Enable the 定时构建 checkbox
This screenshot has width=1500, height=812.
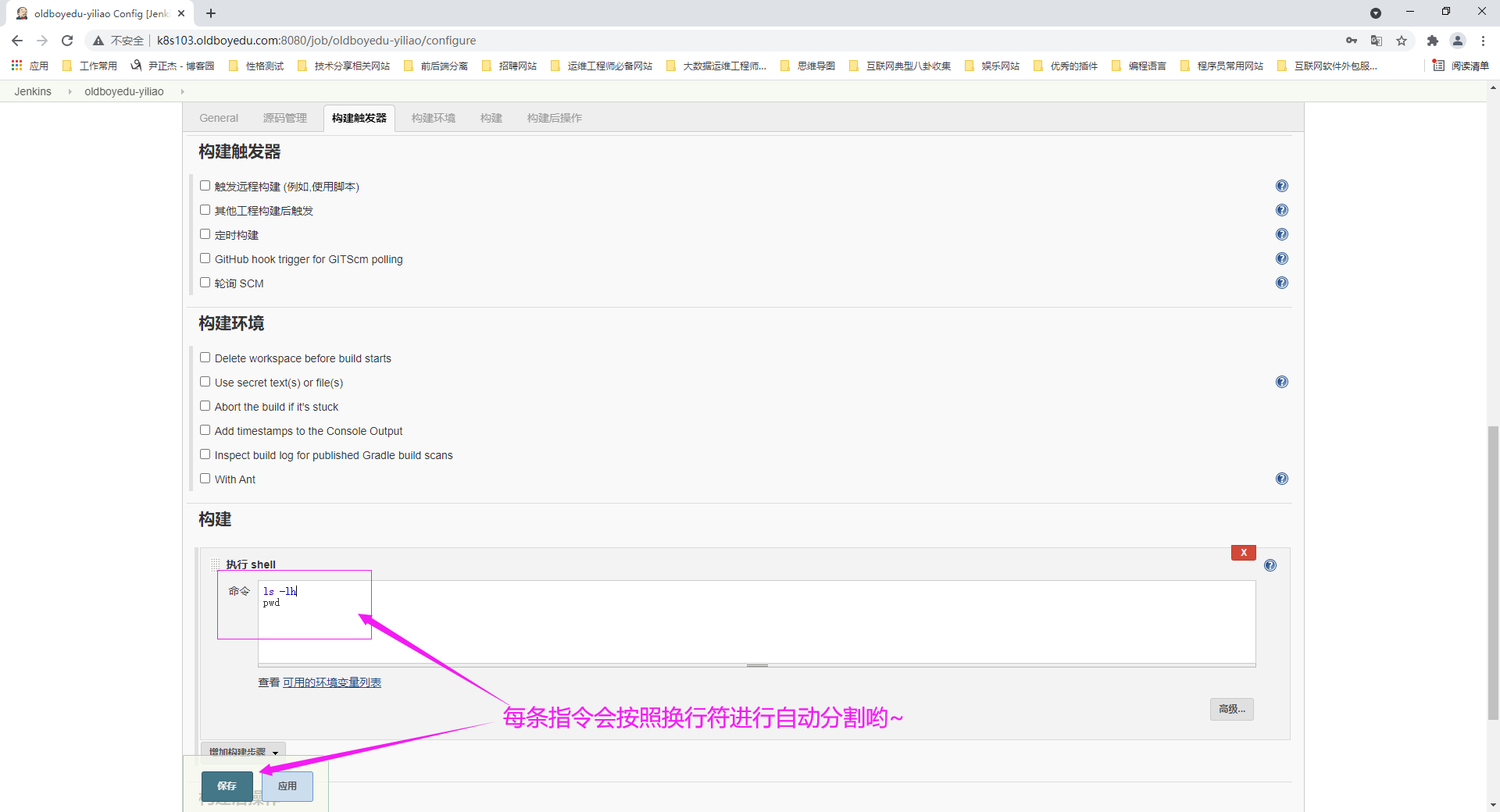coord(205,234)
